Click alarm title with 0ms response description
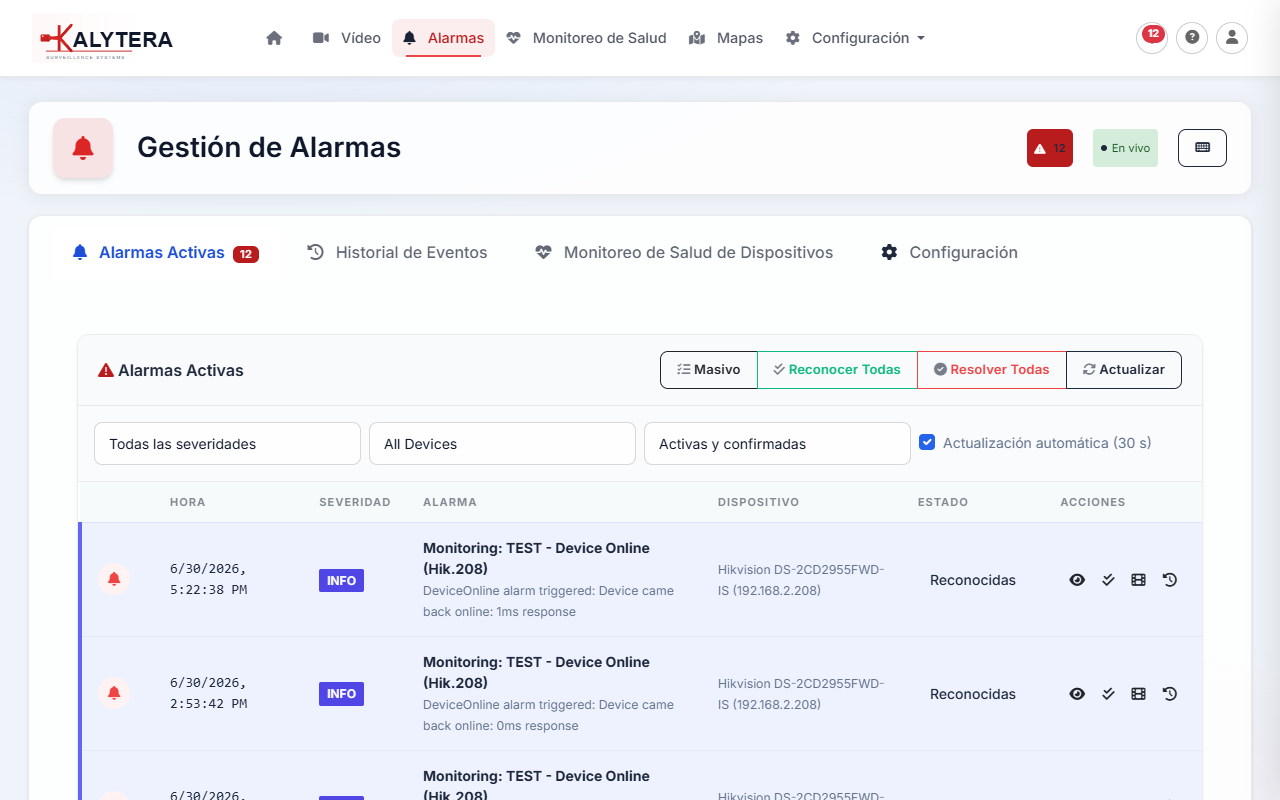This screenshot has height=800, width=1280. click(x=536, y=672)
